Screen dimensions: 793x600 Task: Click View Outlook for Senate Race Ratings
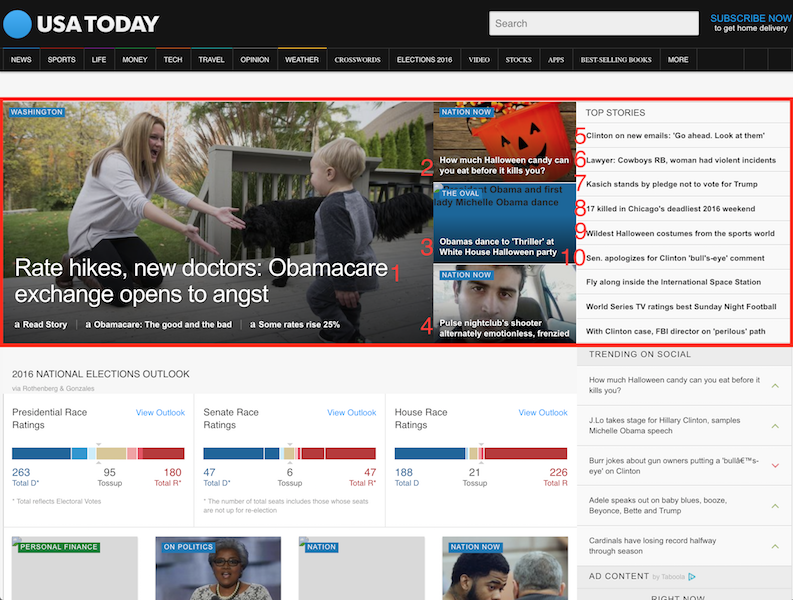point(351,413)
